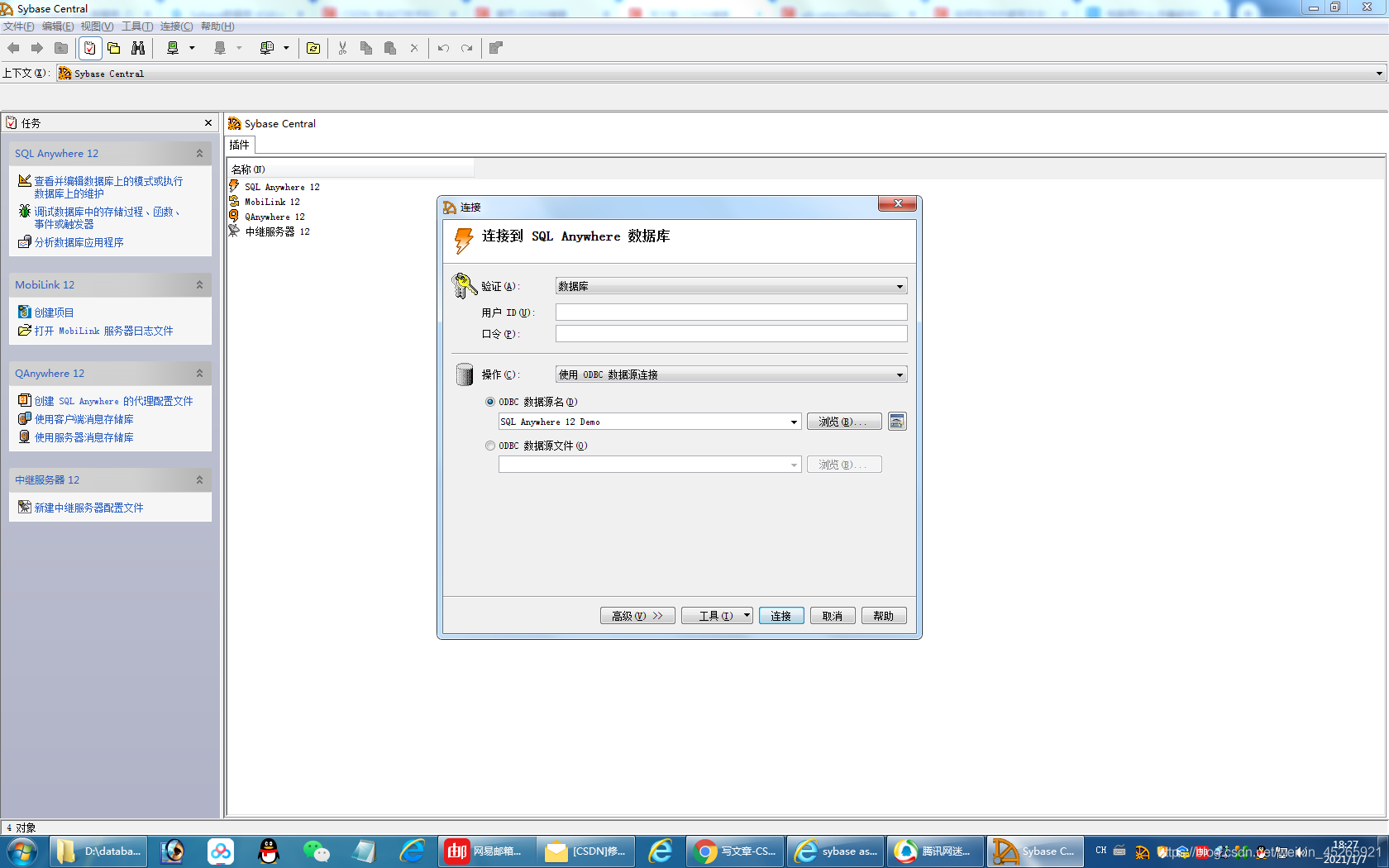Screen dimensions: 1389x868
Task: Open the 工具 tools dropdown button
Action: click(x=717, y=616)
